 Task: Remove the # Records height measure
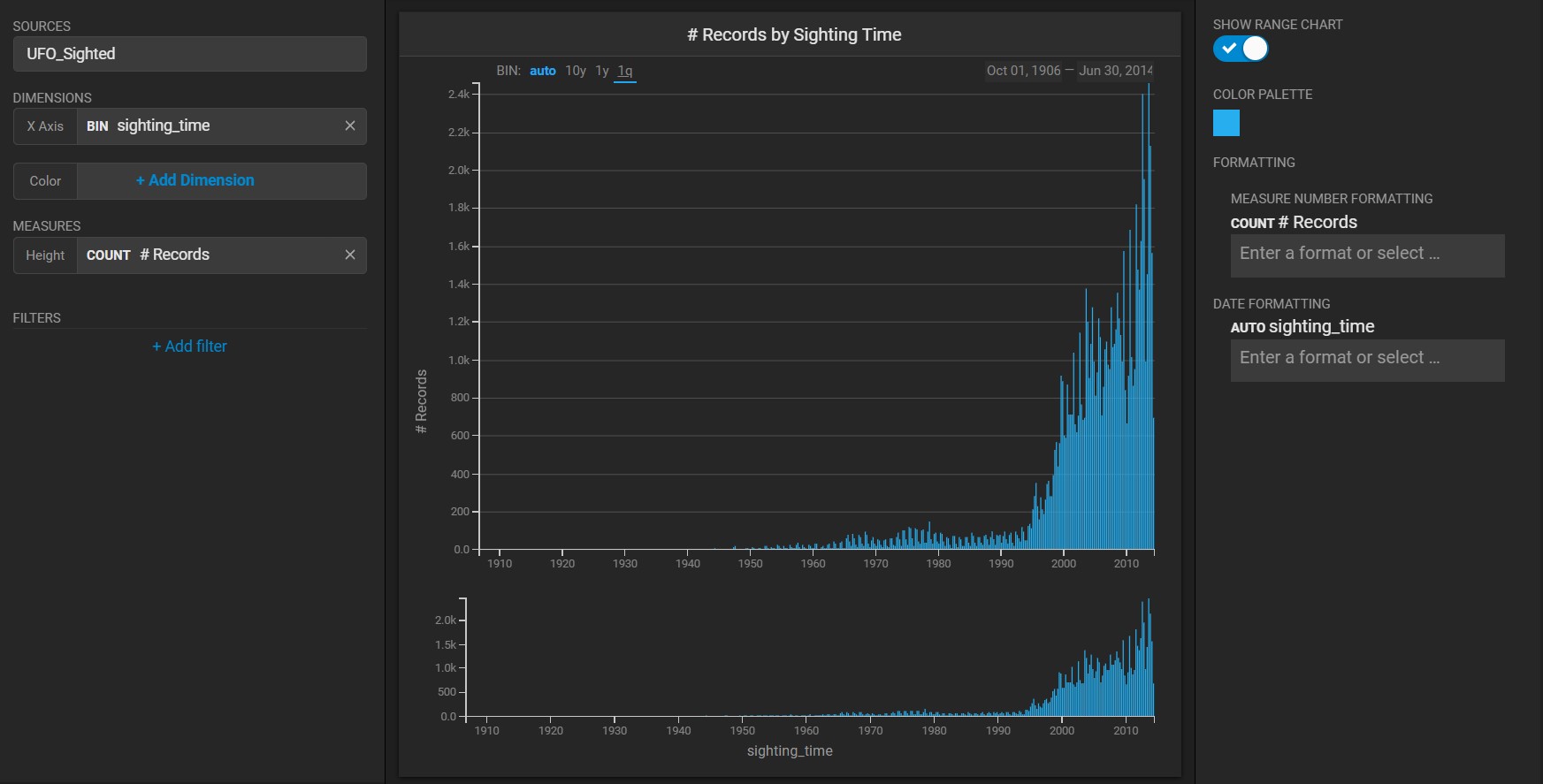pyautogui.click(x=350, y=255)
